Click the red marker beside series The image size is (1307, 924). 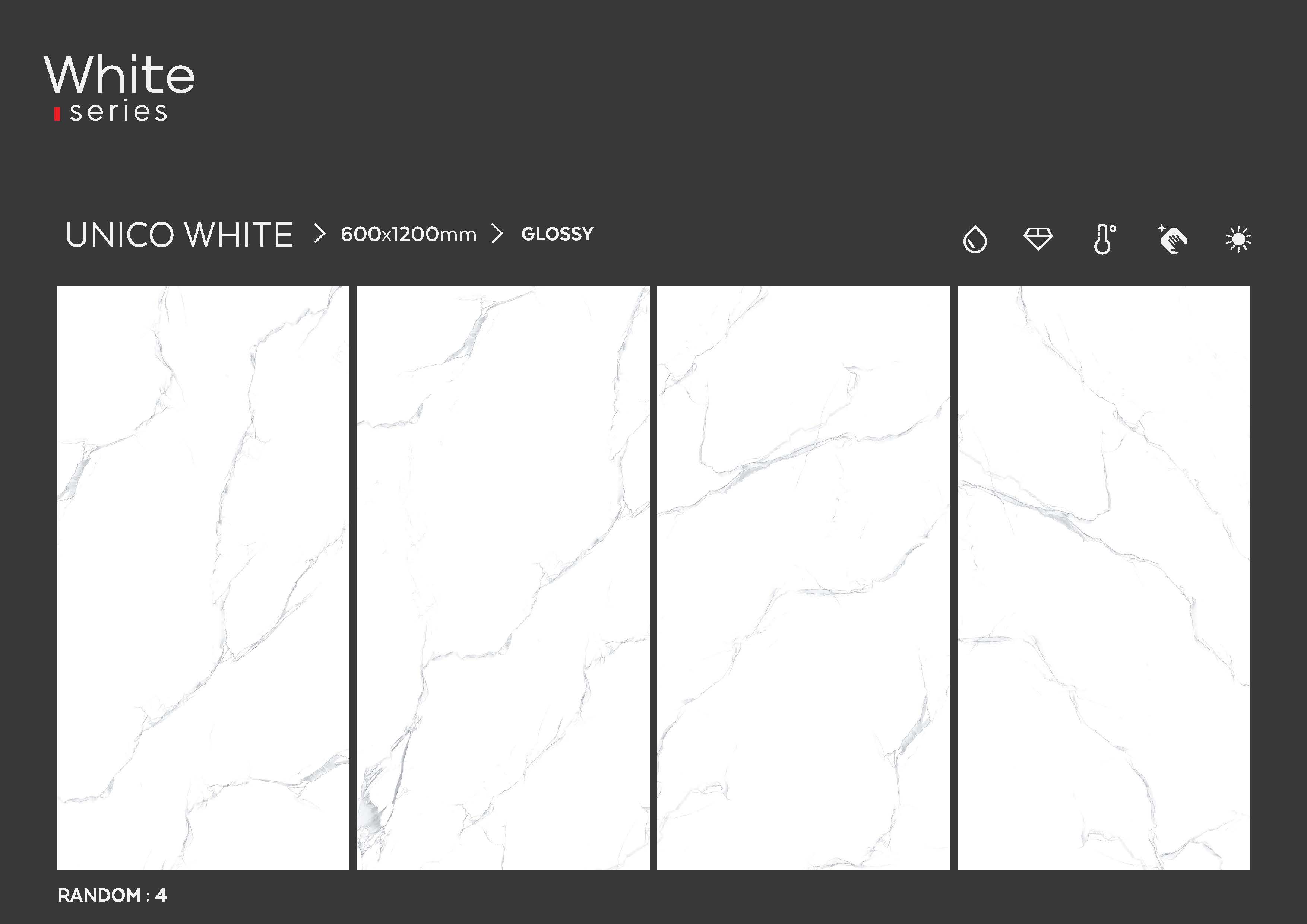coord(57,114)
